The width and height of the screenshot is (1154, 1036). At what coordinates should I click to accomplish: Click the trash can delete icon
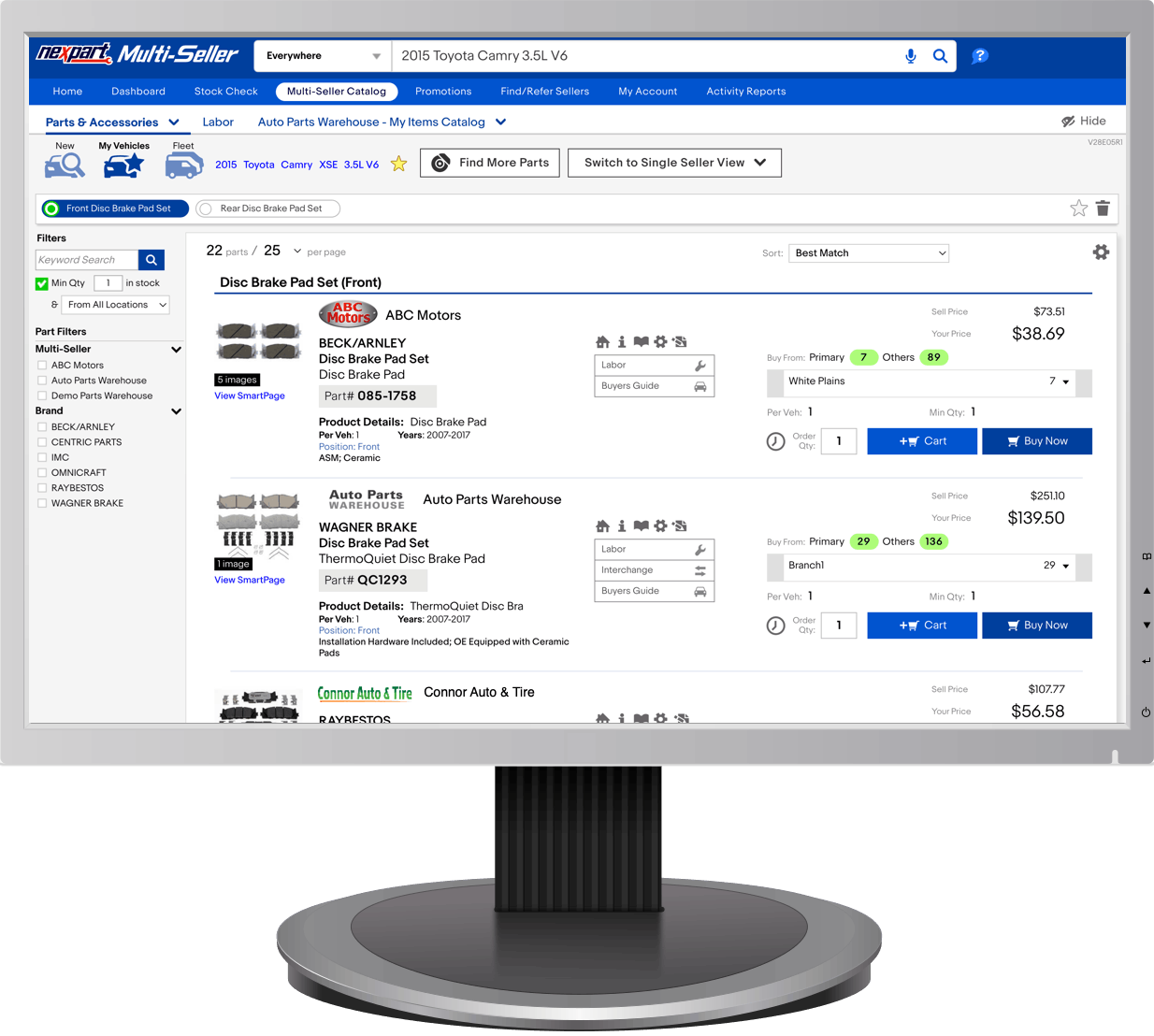pyautogui.click(x=1103, y=209)
